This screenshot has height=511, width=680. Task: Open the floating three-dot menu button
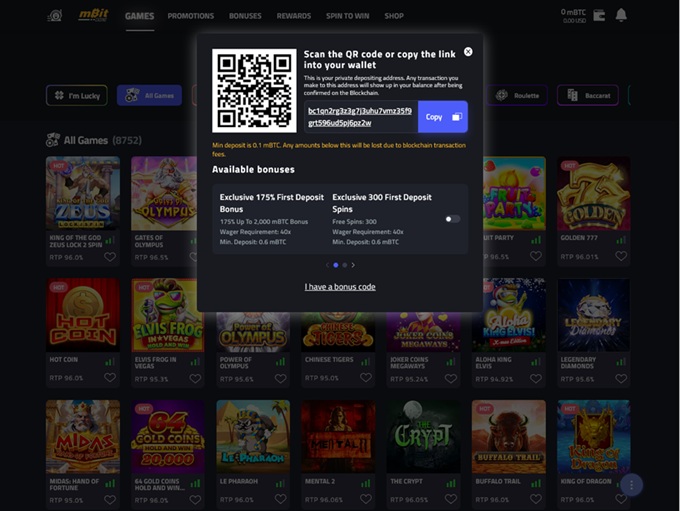pos(631,485)
